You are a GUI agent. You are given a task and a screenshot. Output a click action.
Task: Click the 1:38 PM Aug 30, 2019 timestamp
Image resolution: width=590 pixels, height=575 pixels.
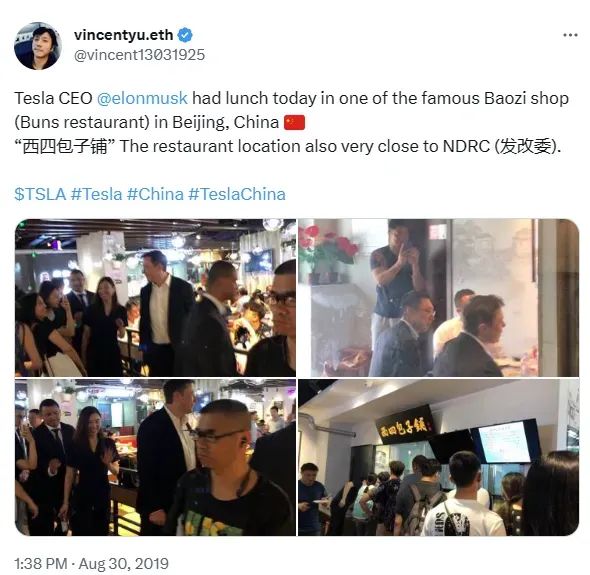click(91, 564)
